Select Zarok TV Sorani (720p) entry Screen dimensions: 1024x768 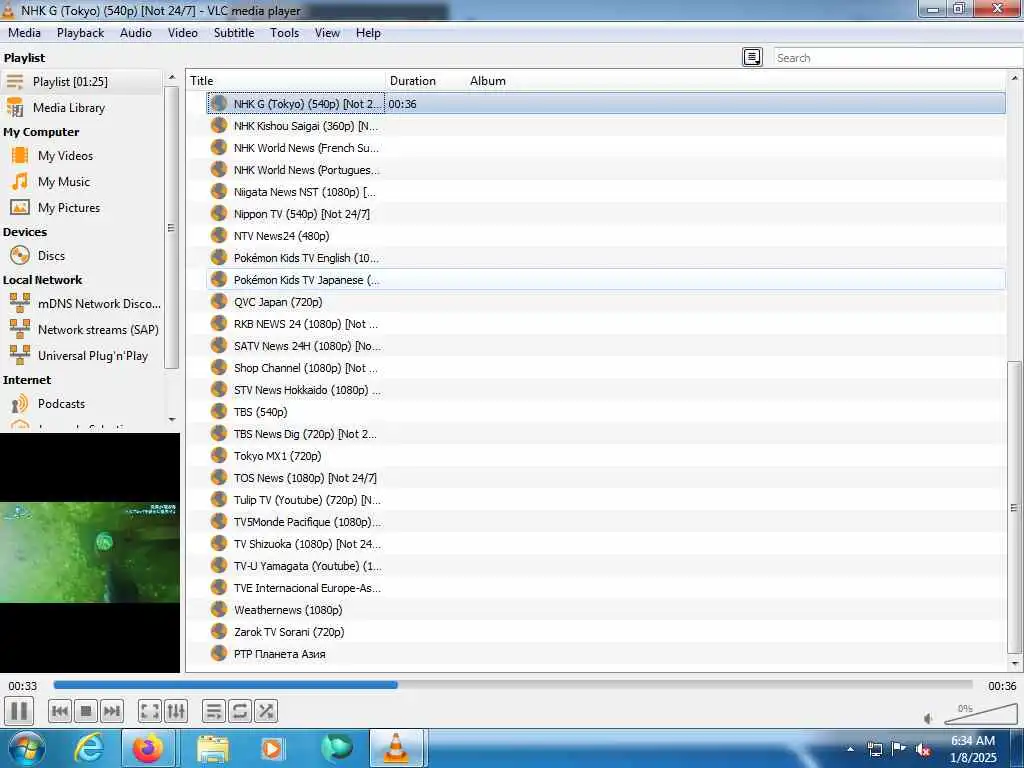[606, 632]
